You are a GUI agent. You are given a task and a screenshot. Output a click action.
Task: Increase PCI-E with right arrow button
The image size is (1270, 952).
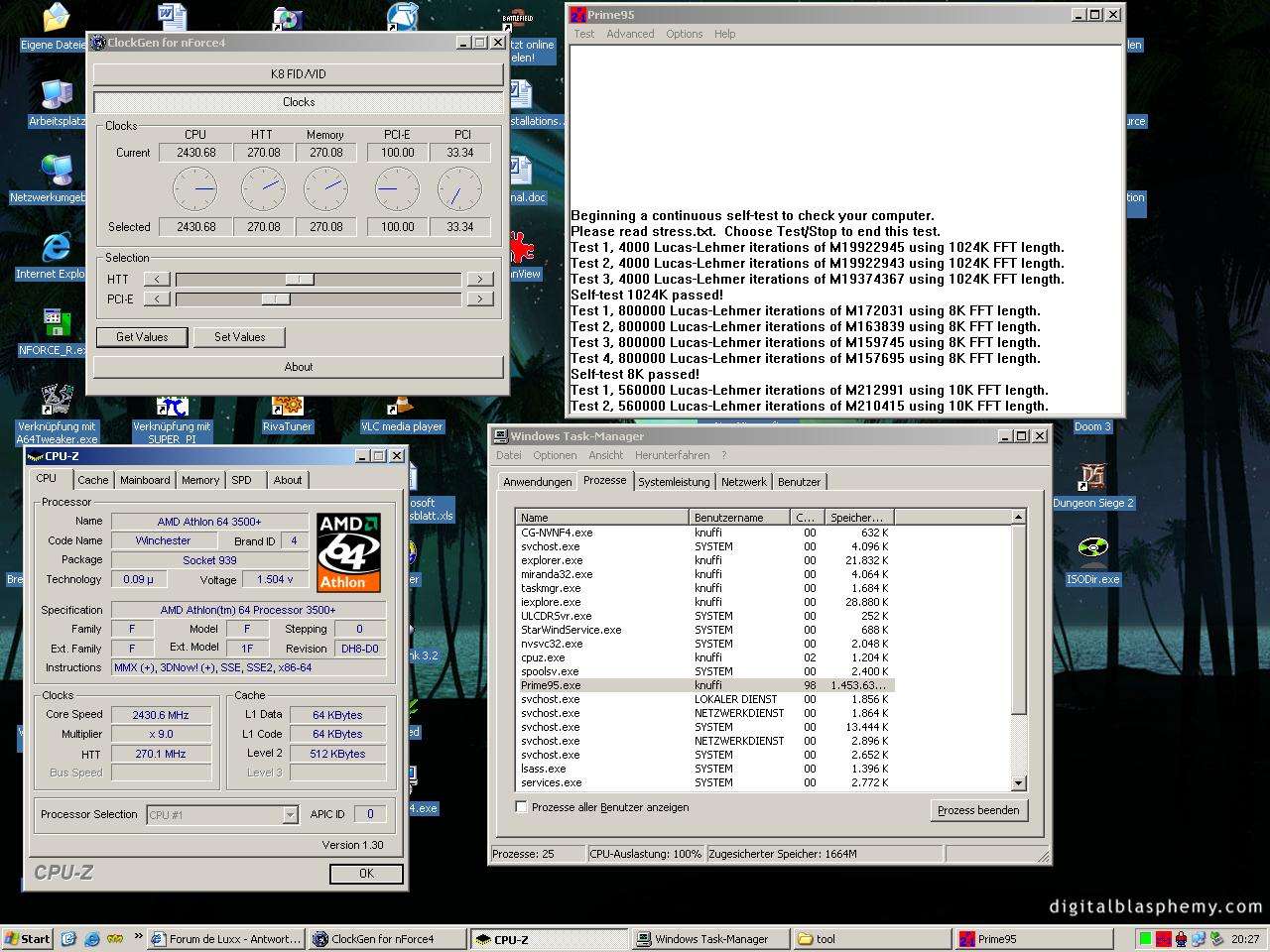pyautogui.click(x=479, y=298)
